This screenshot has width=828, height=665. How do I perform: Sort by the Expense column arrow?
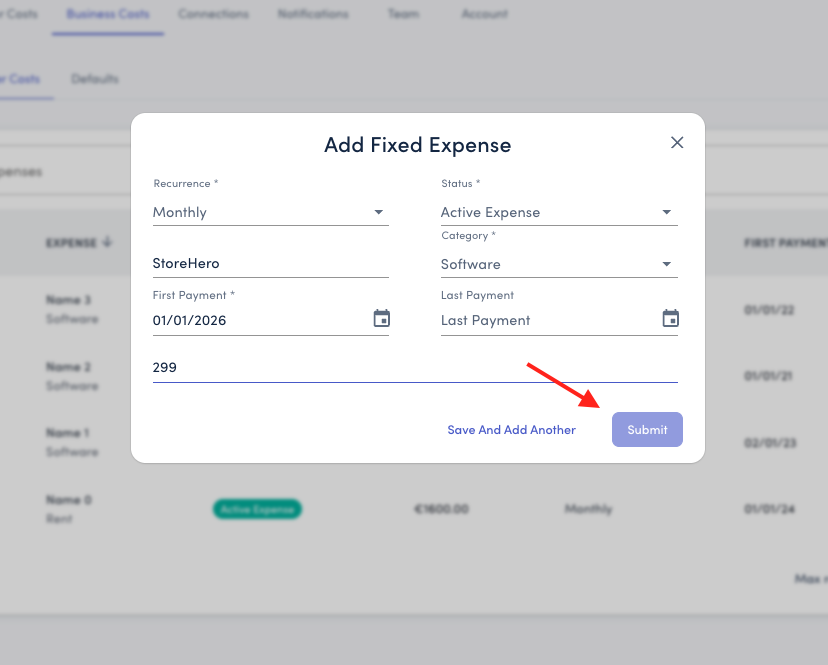tap(108, 243)
